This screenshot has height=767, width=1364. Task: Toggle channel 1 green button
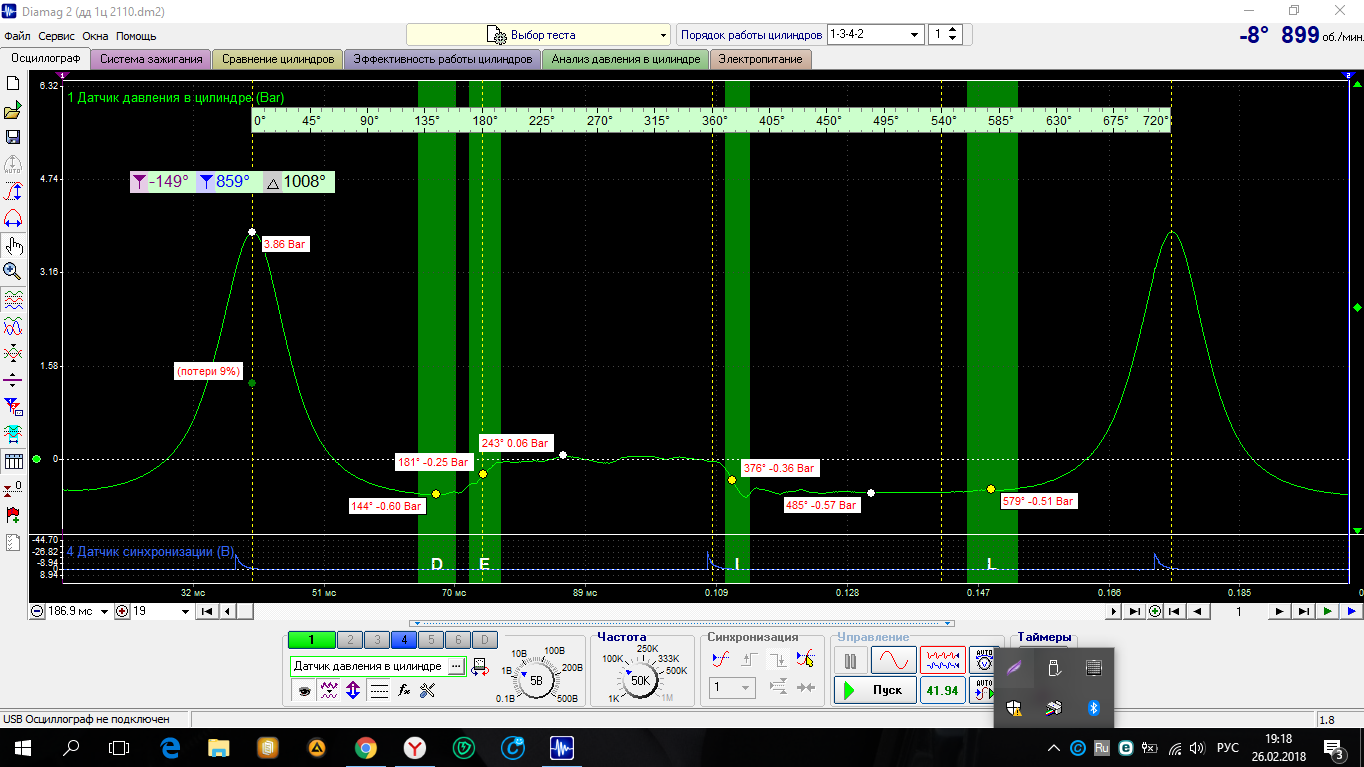311,640
